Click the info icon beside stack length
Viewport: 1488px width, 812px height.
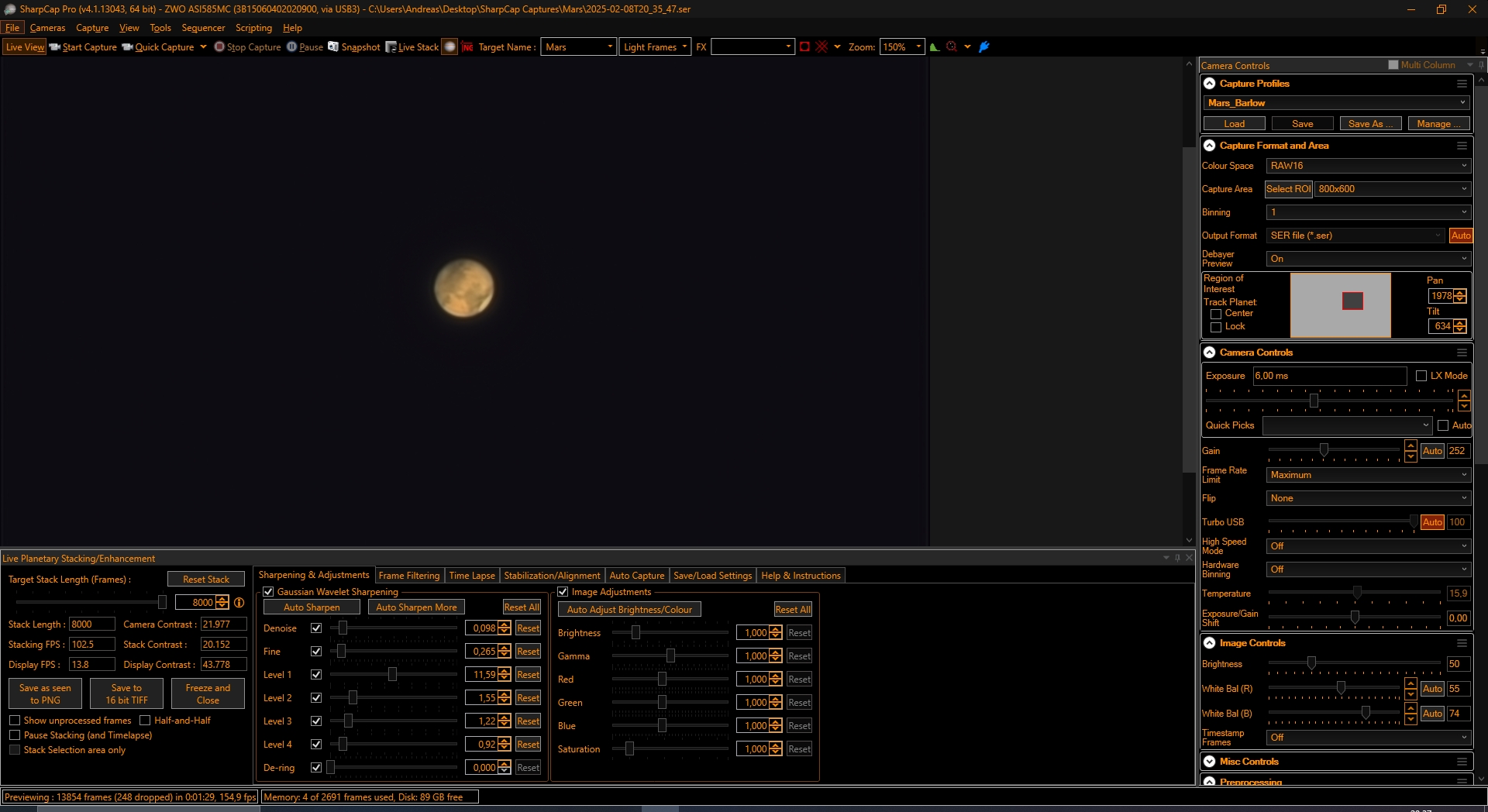(239, 603)
